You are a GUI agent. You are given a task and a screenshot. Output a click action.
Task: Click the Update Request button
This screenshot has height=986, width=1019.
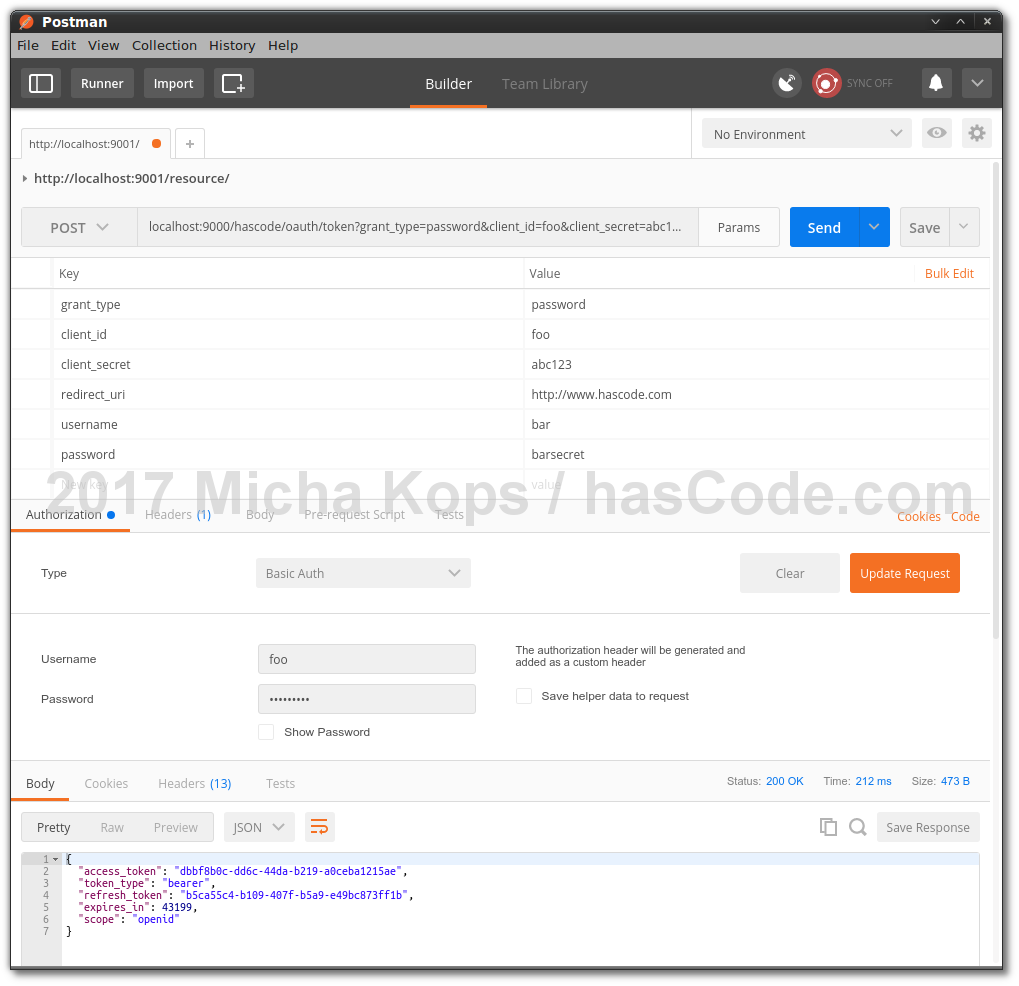click(904, 573)
